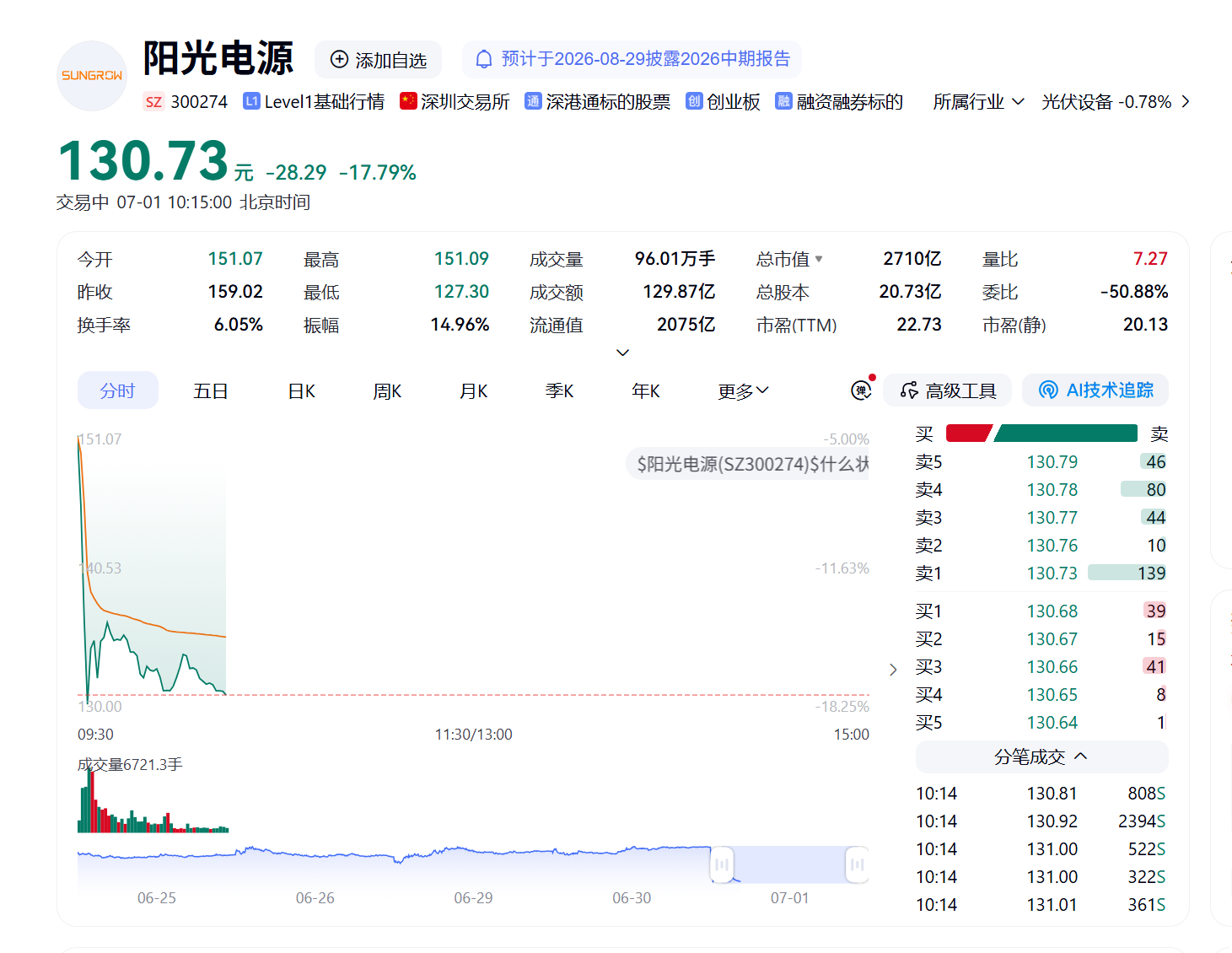
Task: Expand the 所属行业 dropdown
Action: point(978,102)
